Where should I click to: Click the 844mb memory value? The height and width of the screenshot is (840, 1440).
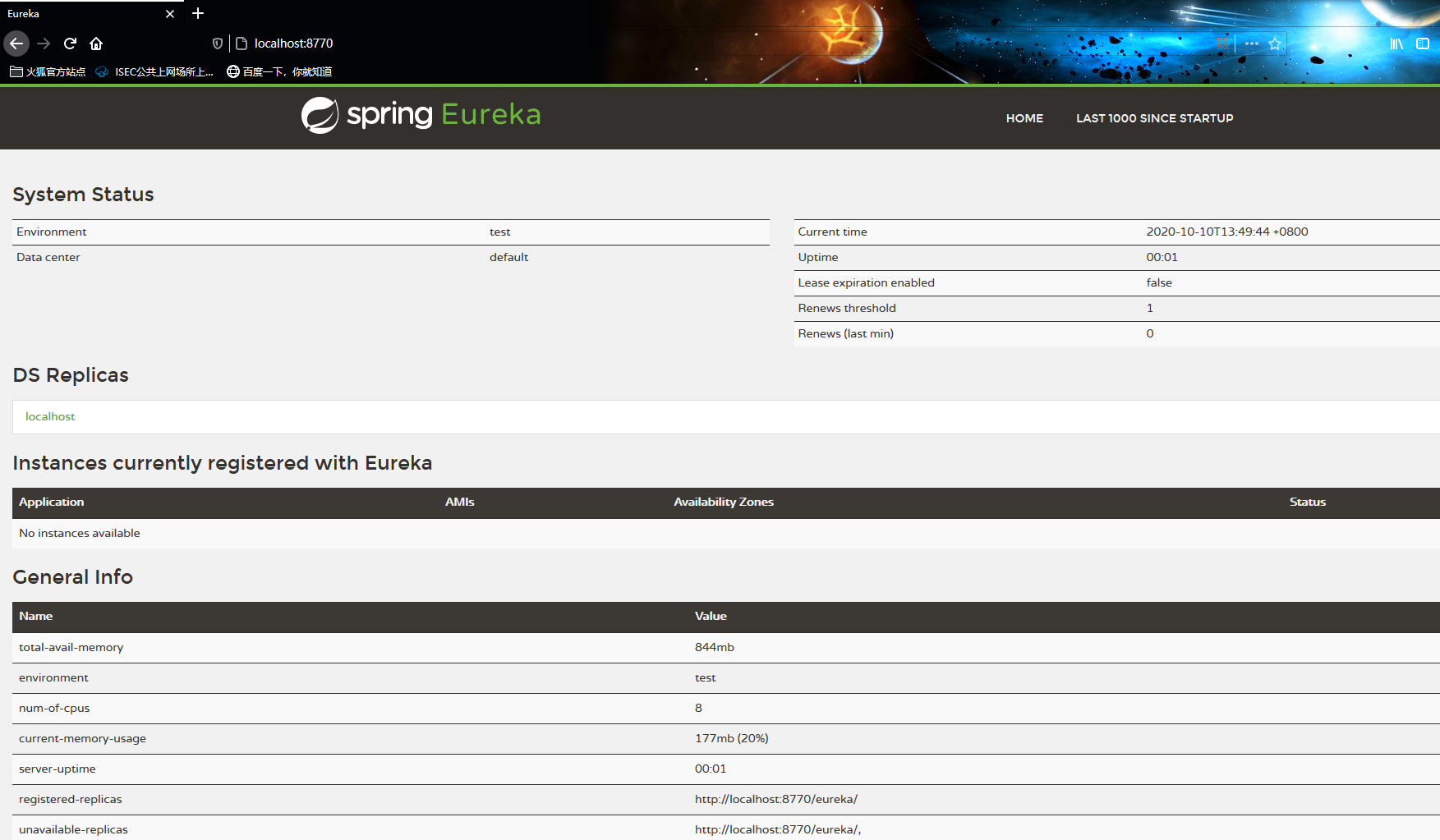tap(715, 647)
